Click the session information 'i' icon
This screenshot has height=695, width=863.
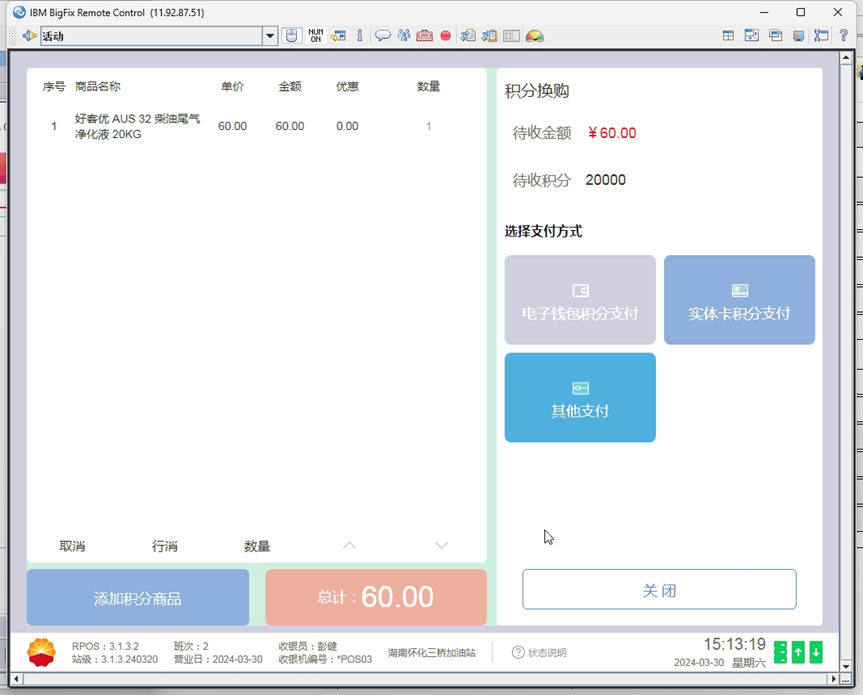point(360,36)
